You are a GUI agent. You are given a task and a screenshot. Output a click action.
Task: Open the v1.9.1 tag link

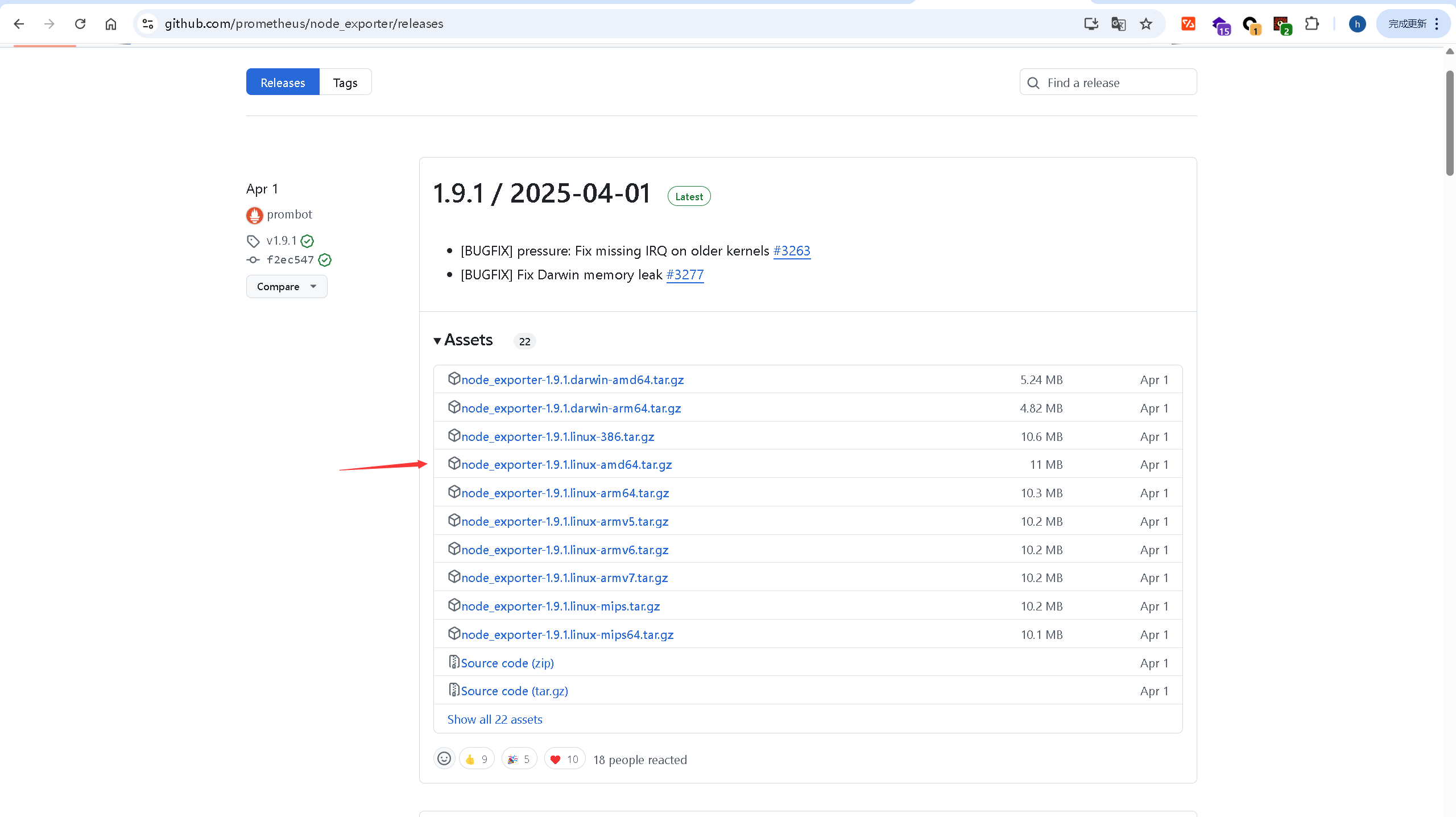click(x=282, y=241)
